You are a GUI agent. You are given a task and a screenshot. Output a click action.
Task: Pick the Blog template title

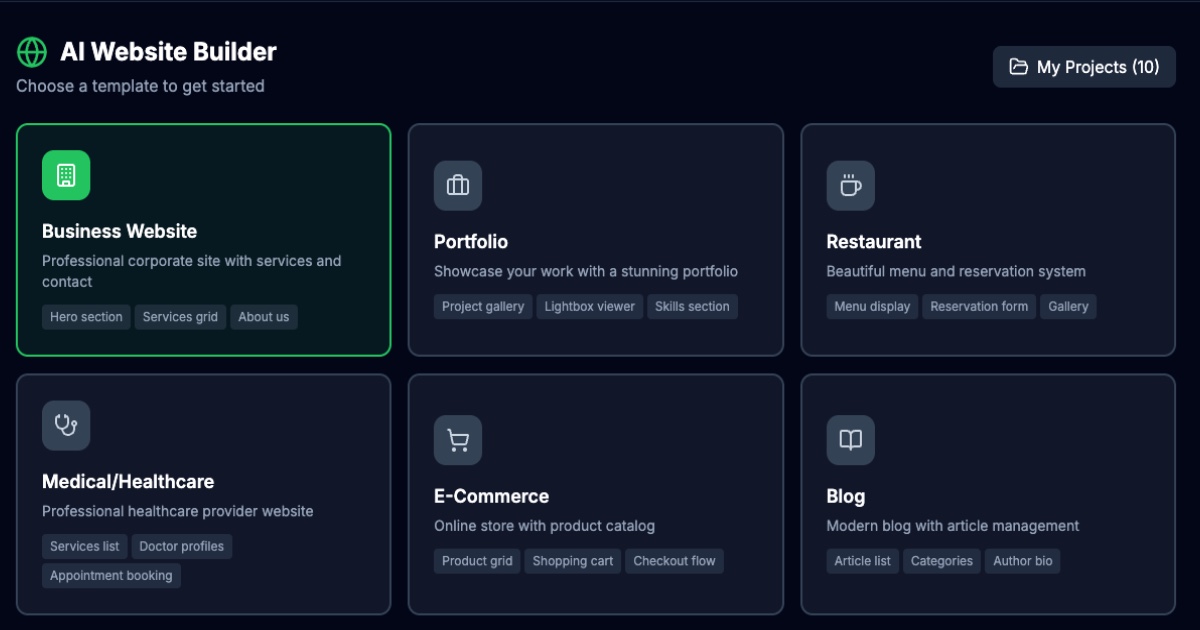point(845,496)
